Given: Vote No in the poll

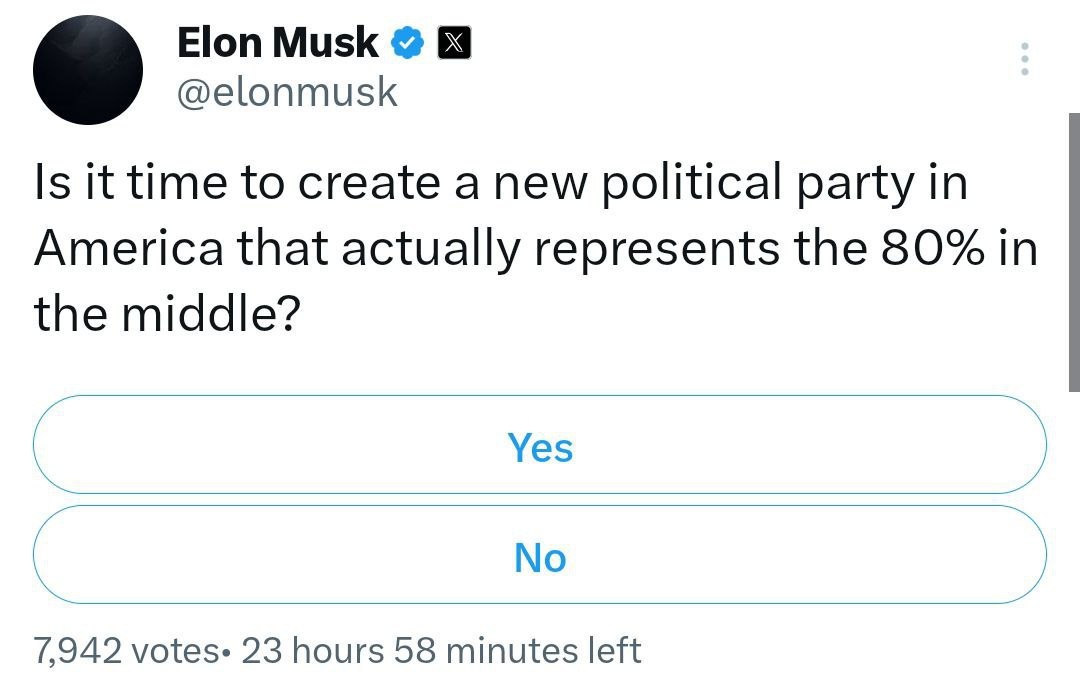Looking at the screenshot, I should (540, 556).
